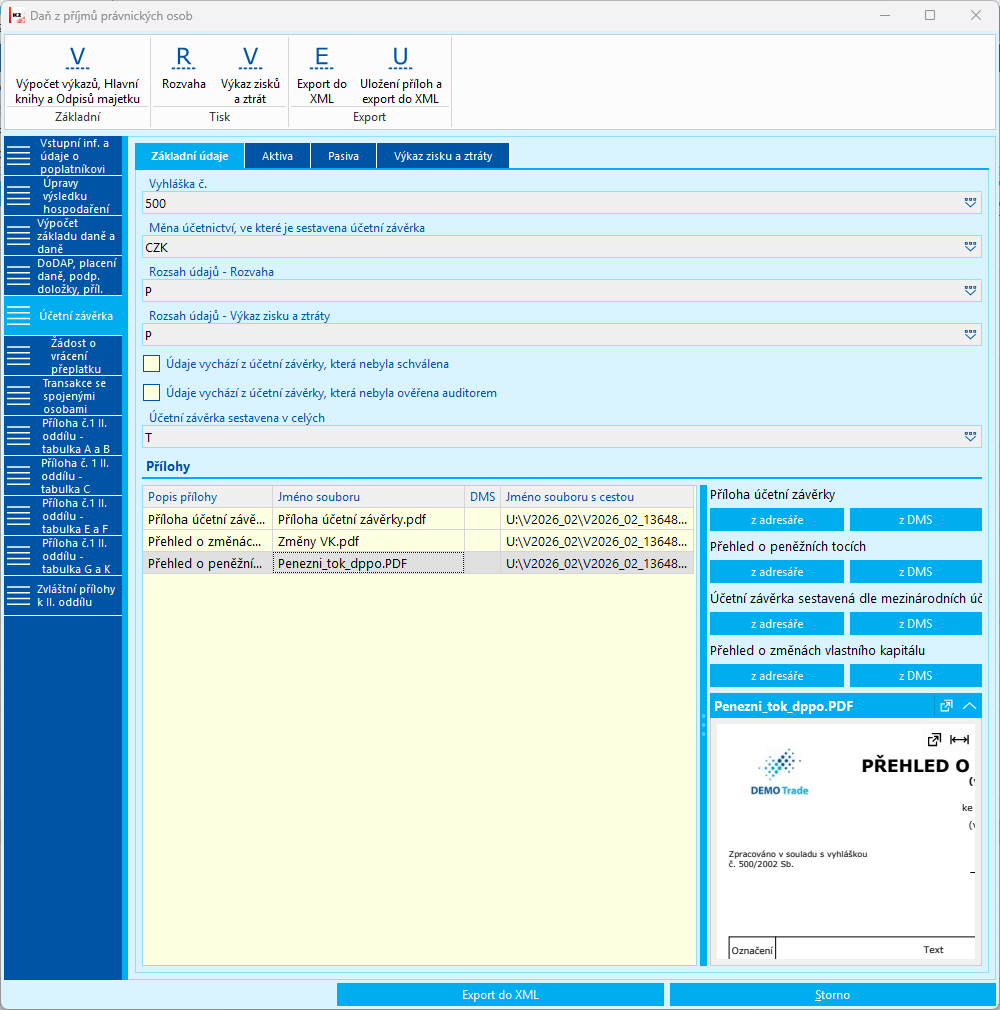Toggle 'nebyla ověřena auditorem' checkbox
1000x1010 pixels.
coord(151,393)
